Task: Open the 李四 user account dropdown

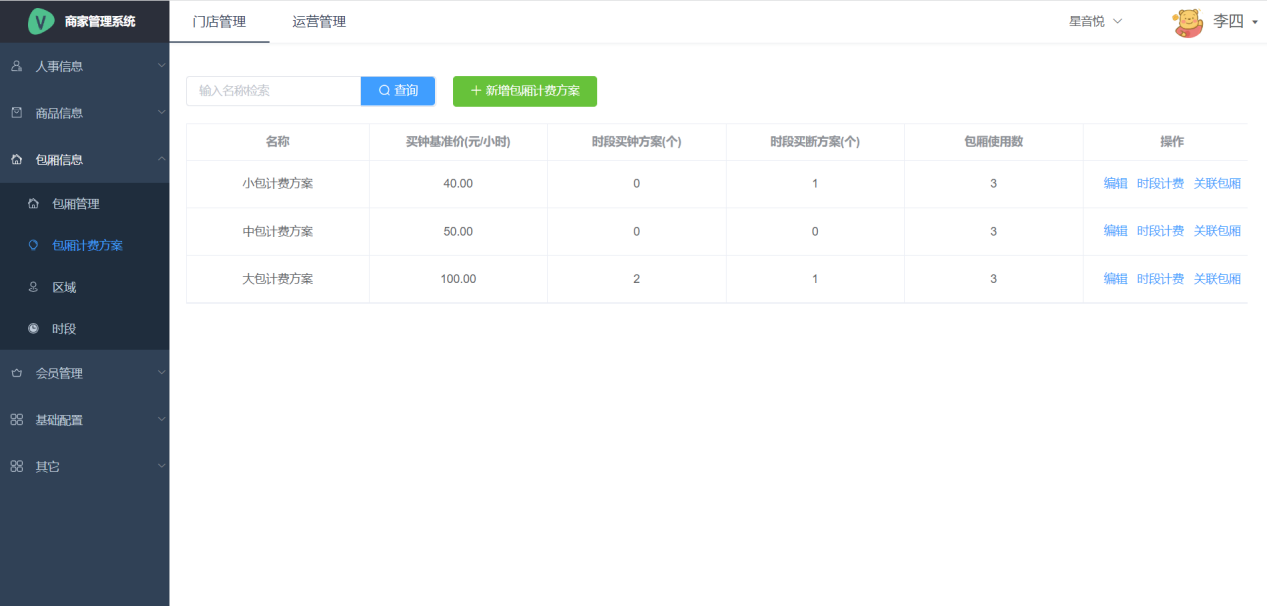Action: [1235, 21]
